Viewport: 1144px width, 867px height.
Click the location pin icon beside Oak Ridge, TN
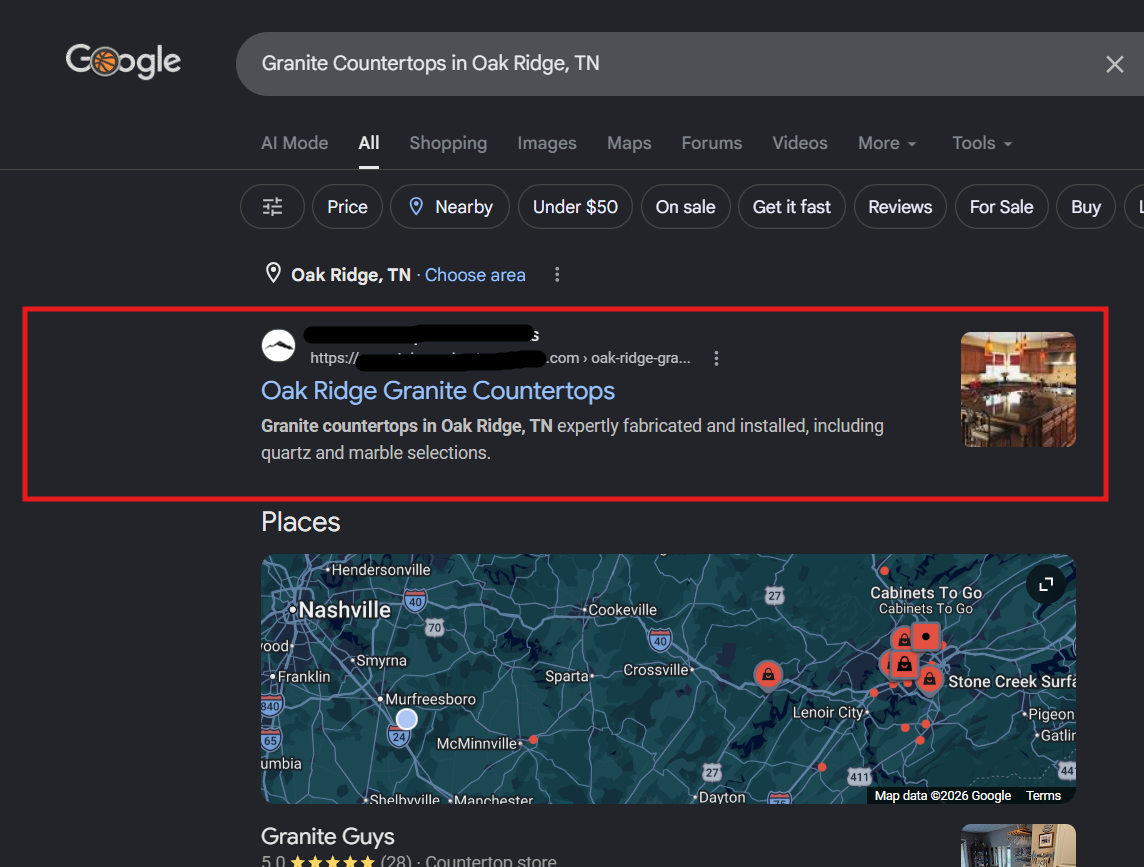tap(273, 274)
